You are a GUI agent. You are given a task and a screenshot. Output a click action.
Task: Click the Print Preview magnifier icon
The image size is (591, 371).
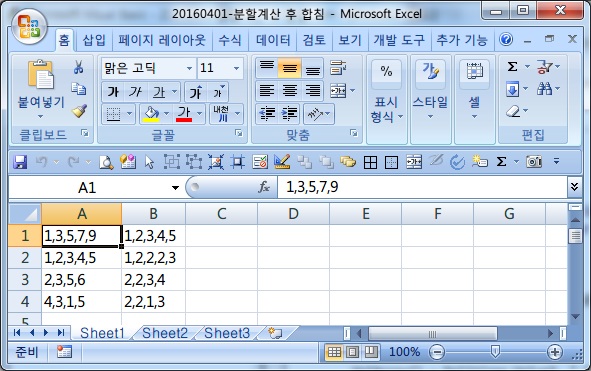click(x=106, y=163)
